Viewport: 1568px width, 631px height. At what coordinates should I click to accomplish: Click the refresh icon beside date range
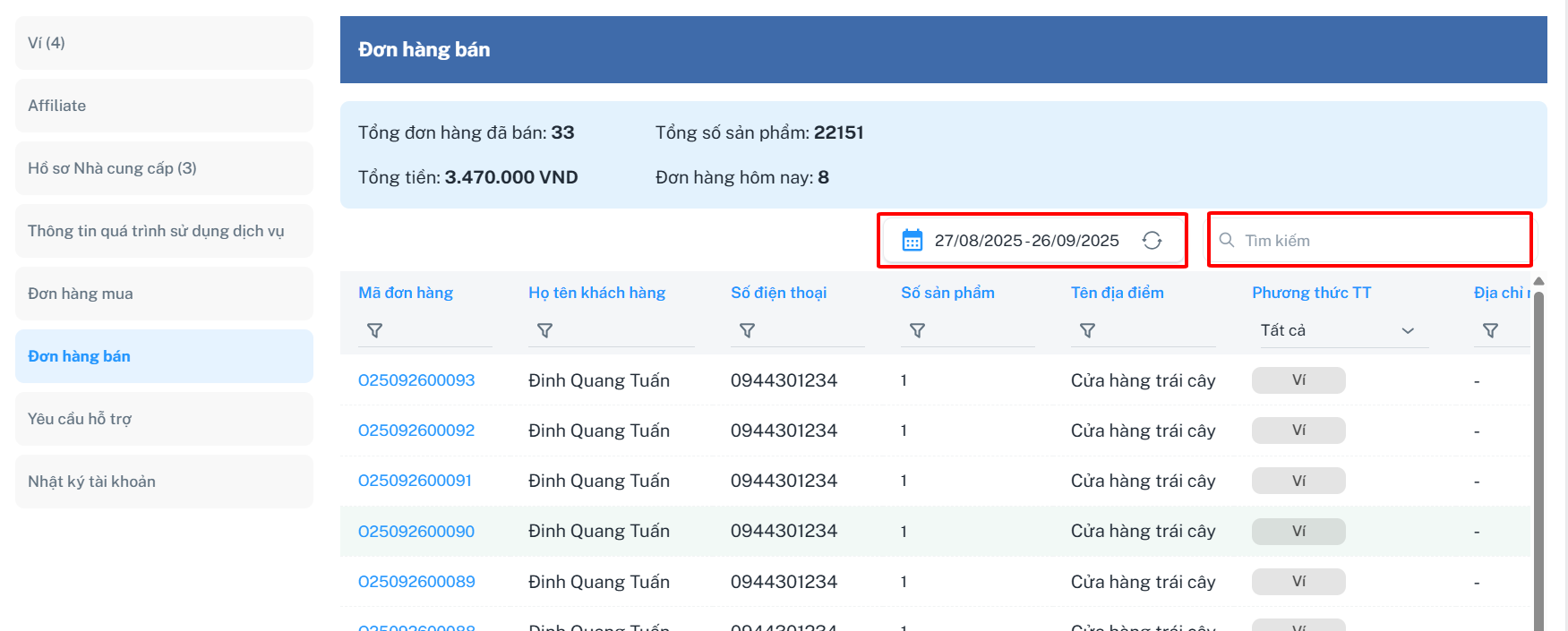(x=1152, y=241)
